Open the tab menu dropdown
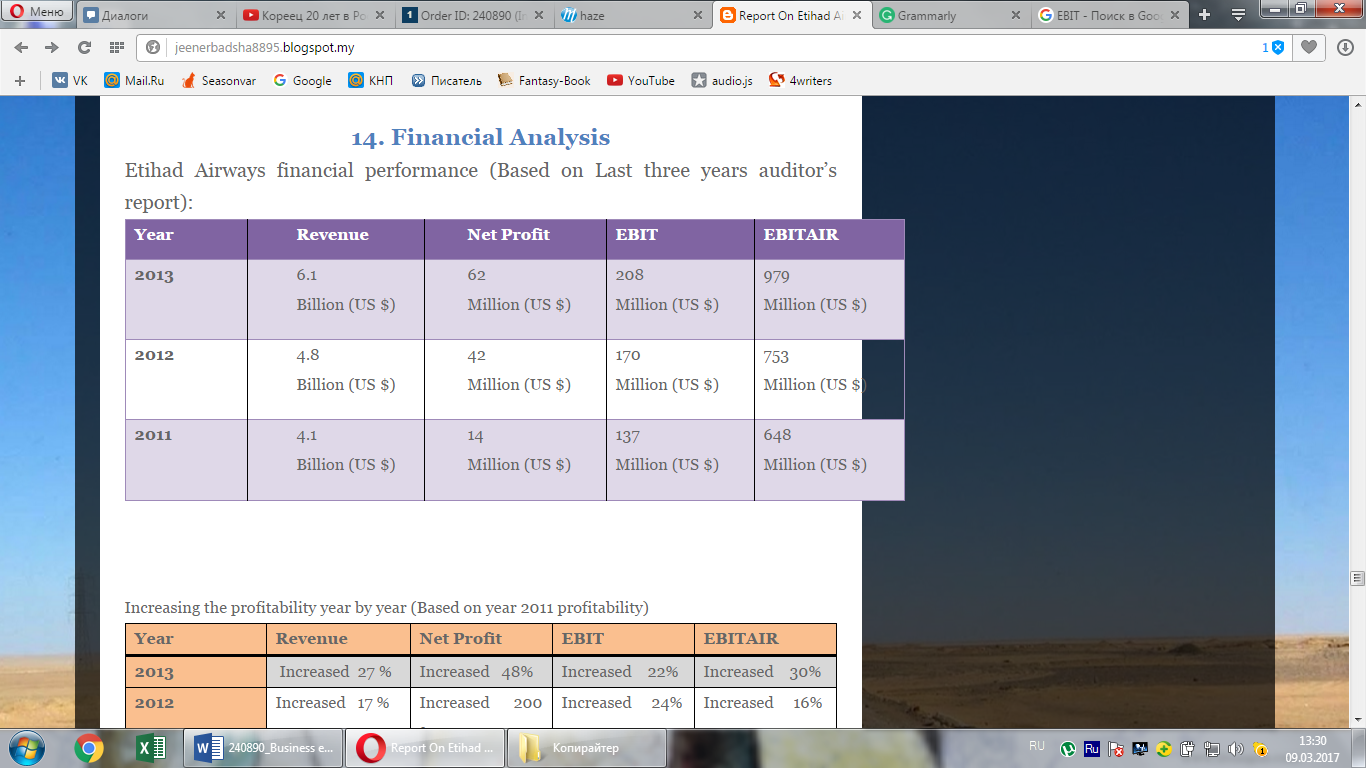Screen dimensions: 1366x768 [1238, 15]
